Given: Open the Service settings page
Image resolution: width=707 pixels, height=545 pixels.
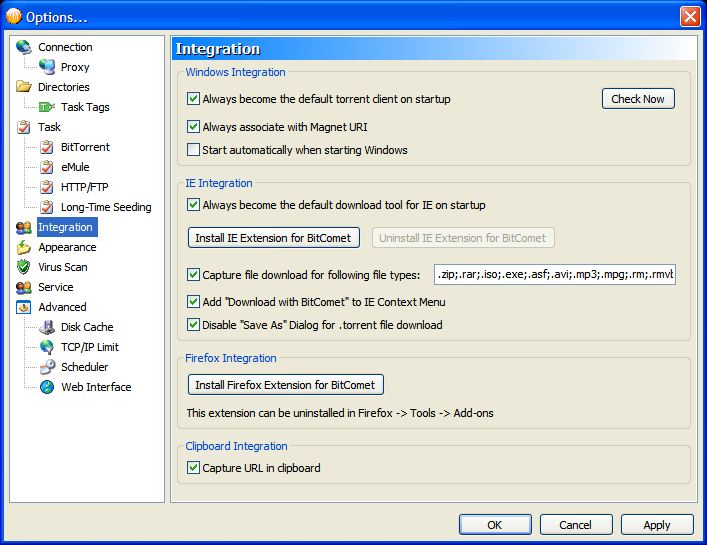Looking at the screenshot, I should point(55,287).
